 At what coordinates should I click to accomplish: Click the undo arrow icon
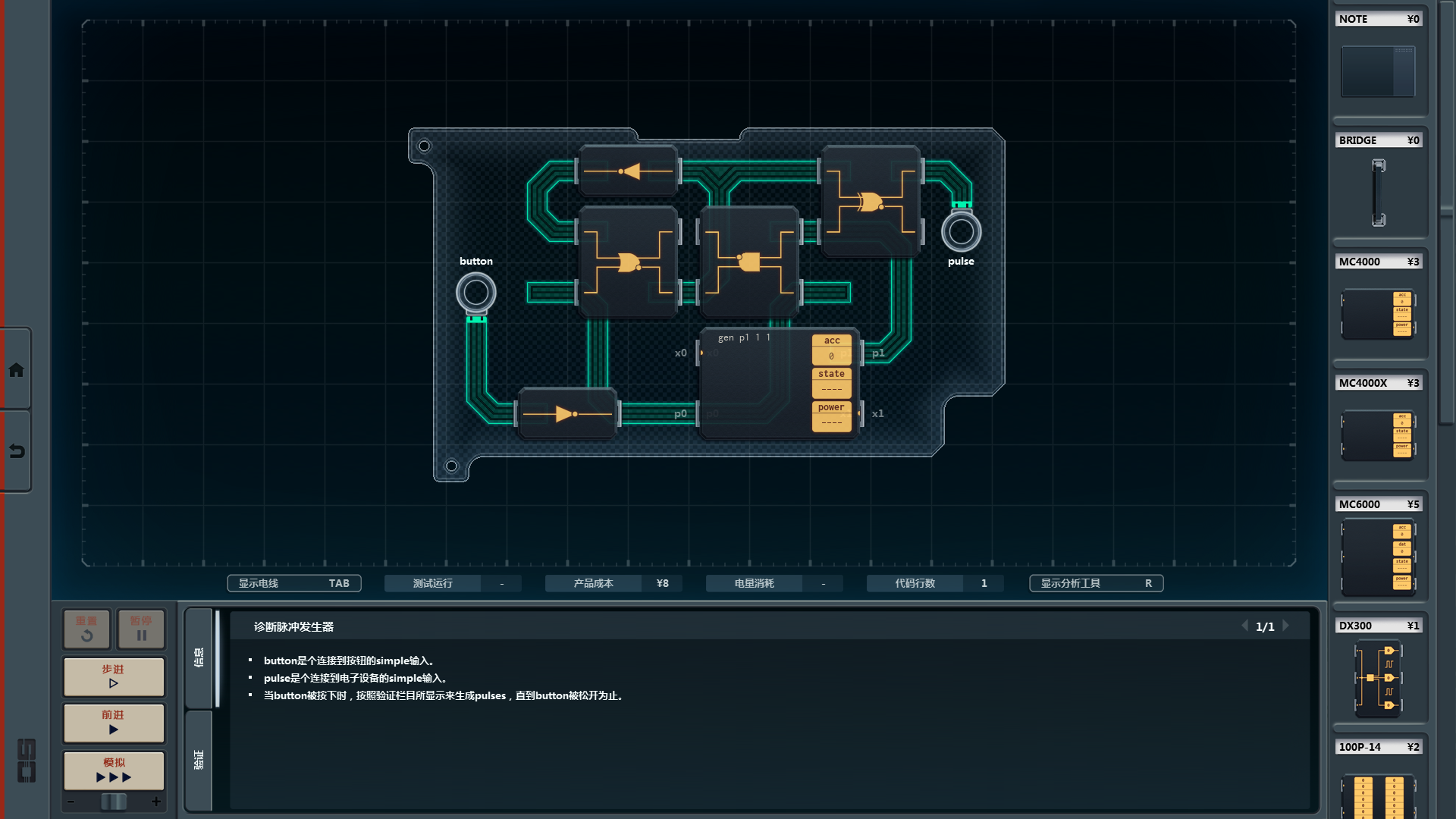pyautogui.click(x=16, y=451)
